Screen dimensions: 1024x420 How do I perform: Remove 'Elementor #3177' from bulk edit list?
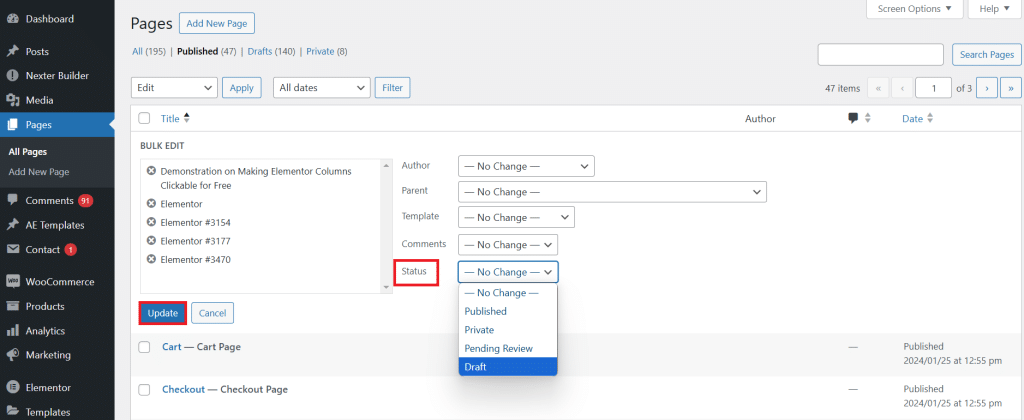(152, 240)
